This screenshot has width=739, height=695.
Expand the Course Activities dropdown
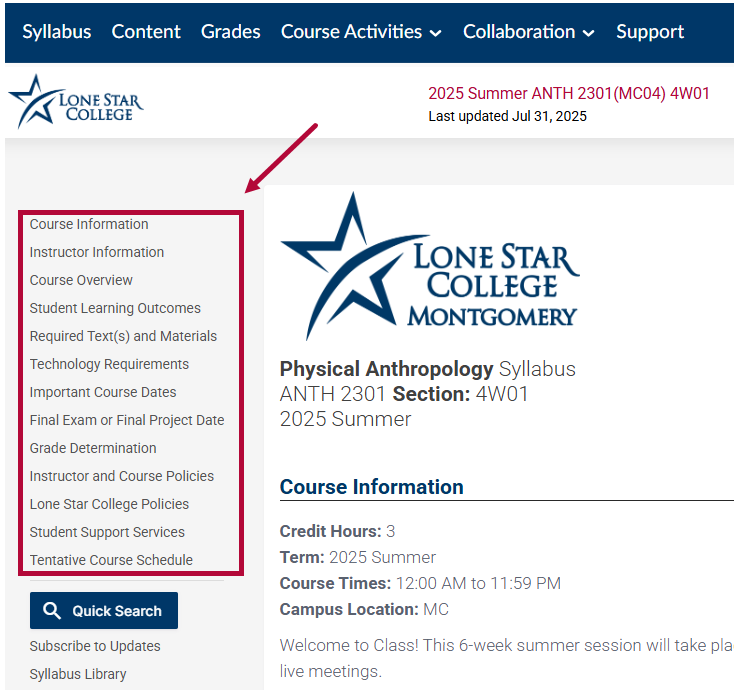click(361, 32)
